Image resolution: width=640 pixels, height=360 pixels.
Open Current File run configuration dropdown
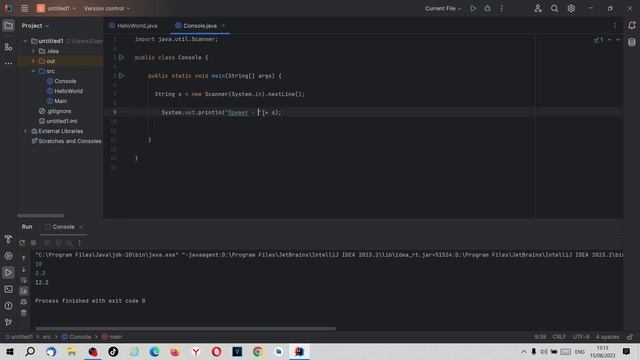pos(443,8)
